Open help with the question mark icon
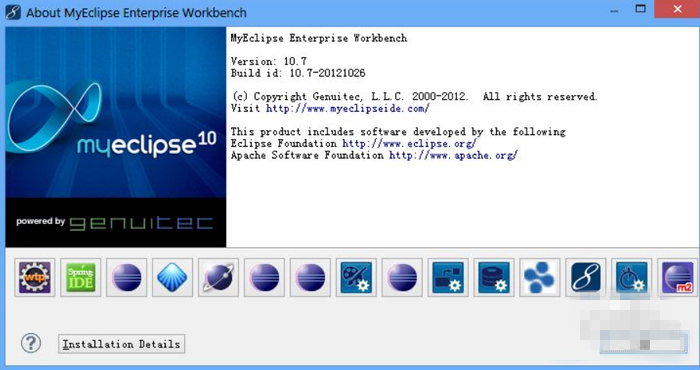Viewport: 700px width, 370px height. (31, 343)
